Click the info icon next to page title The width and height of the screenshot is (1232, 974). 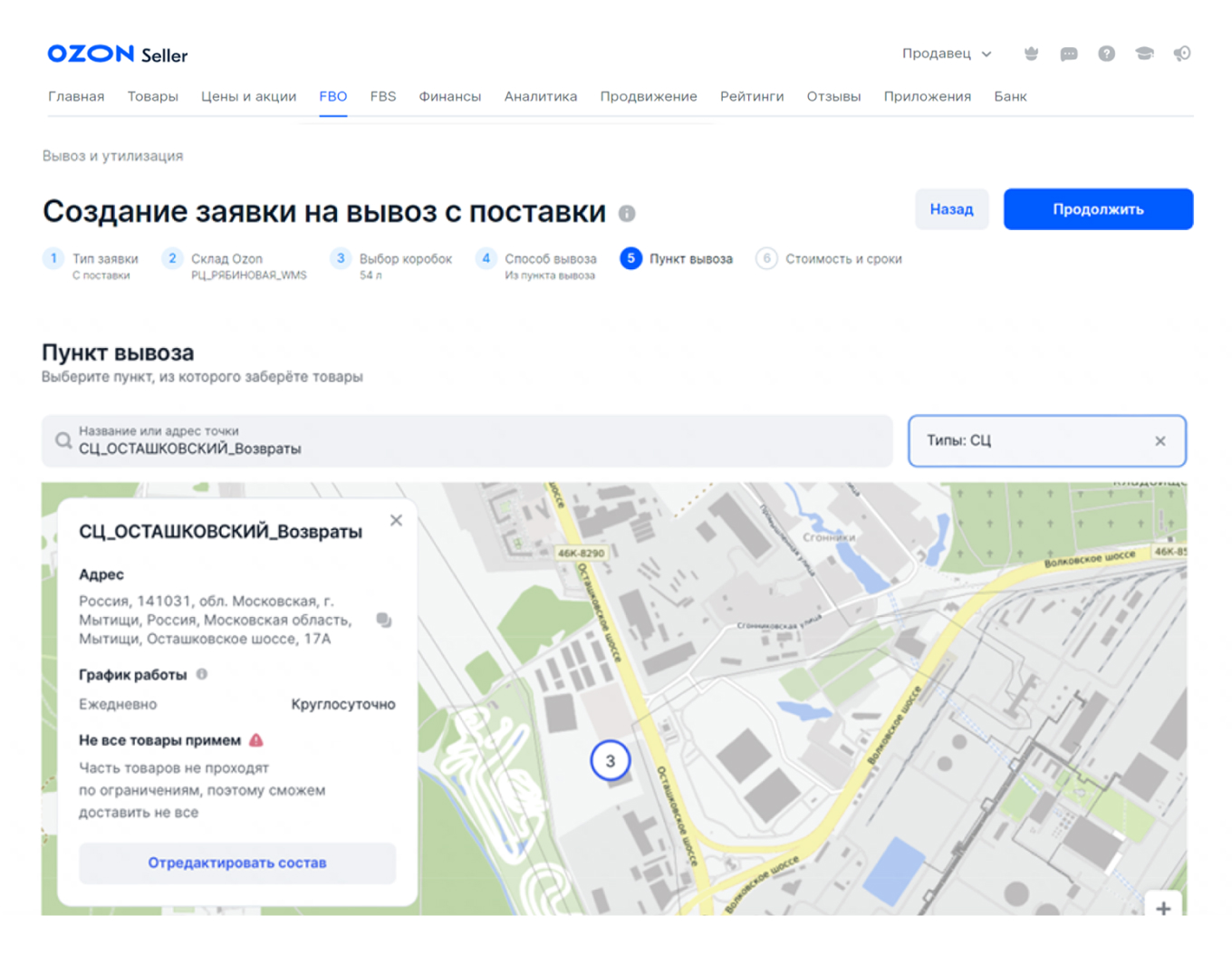click(626, 214)
